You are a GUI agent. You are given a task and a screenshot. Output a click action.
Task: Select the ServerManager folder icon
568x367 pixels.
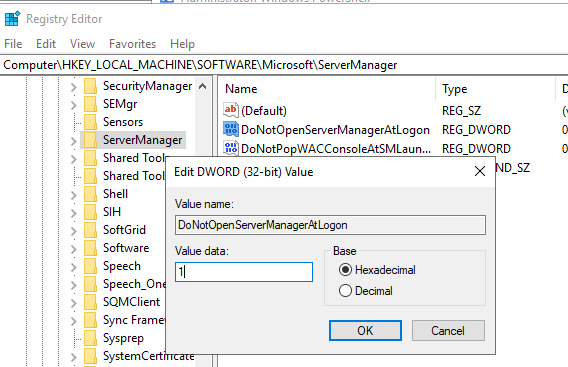(90, 140)
